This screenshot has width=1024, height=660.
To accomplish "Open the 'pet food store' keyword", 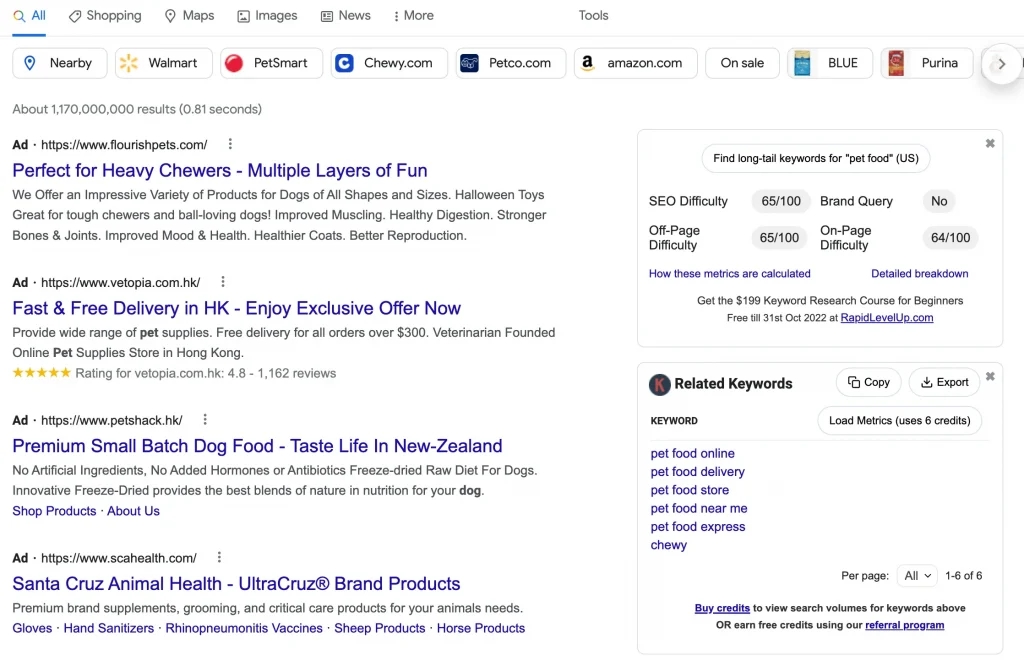I will coord(690,490).
